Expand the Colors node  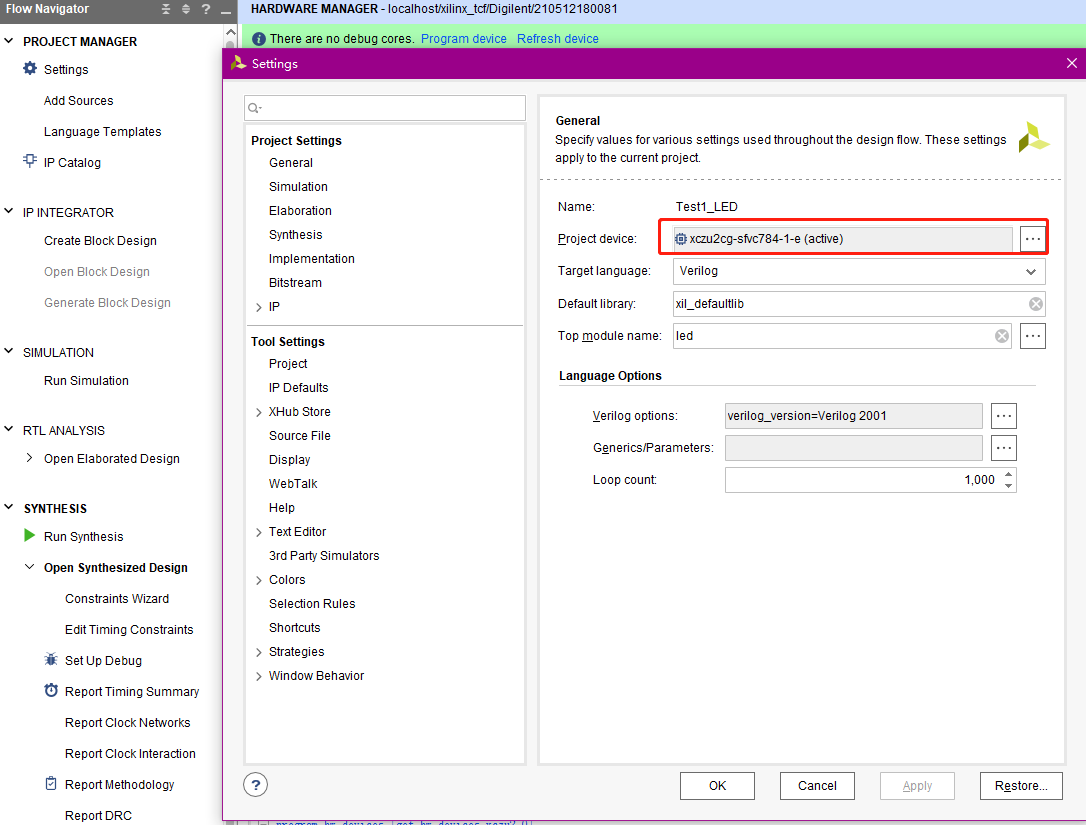tap(258, 580)
